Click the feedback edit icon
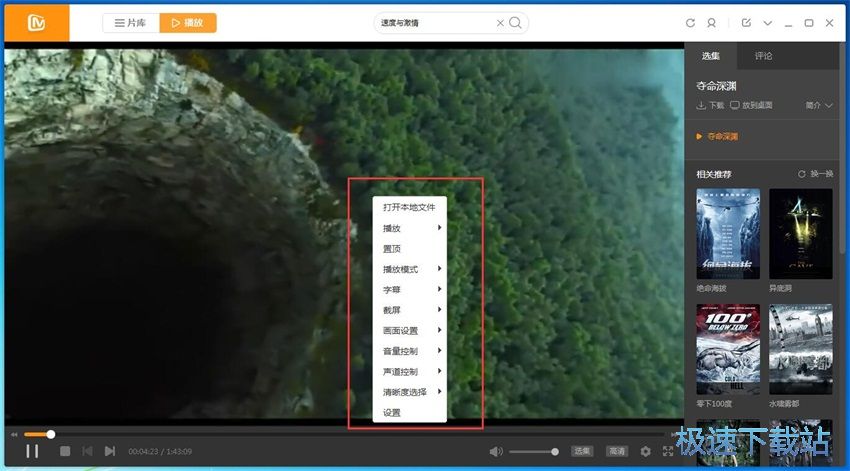 (x=746, y=23)
